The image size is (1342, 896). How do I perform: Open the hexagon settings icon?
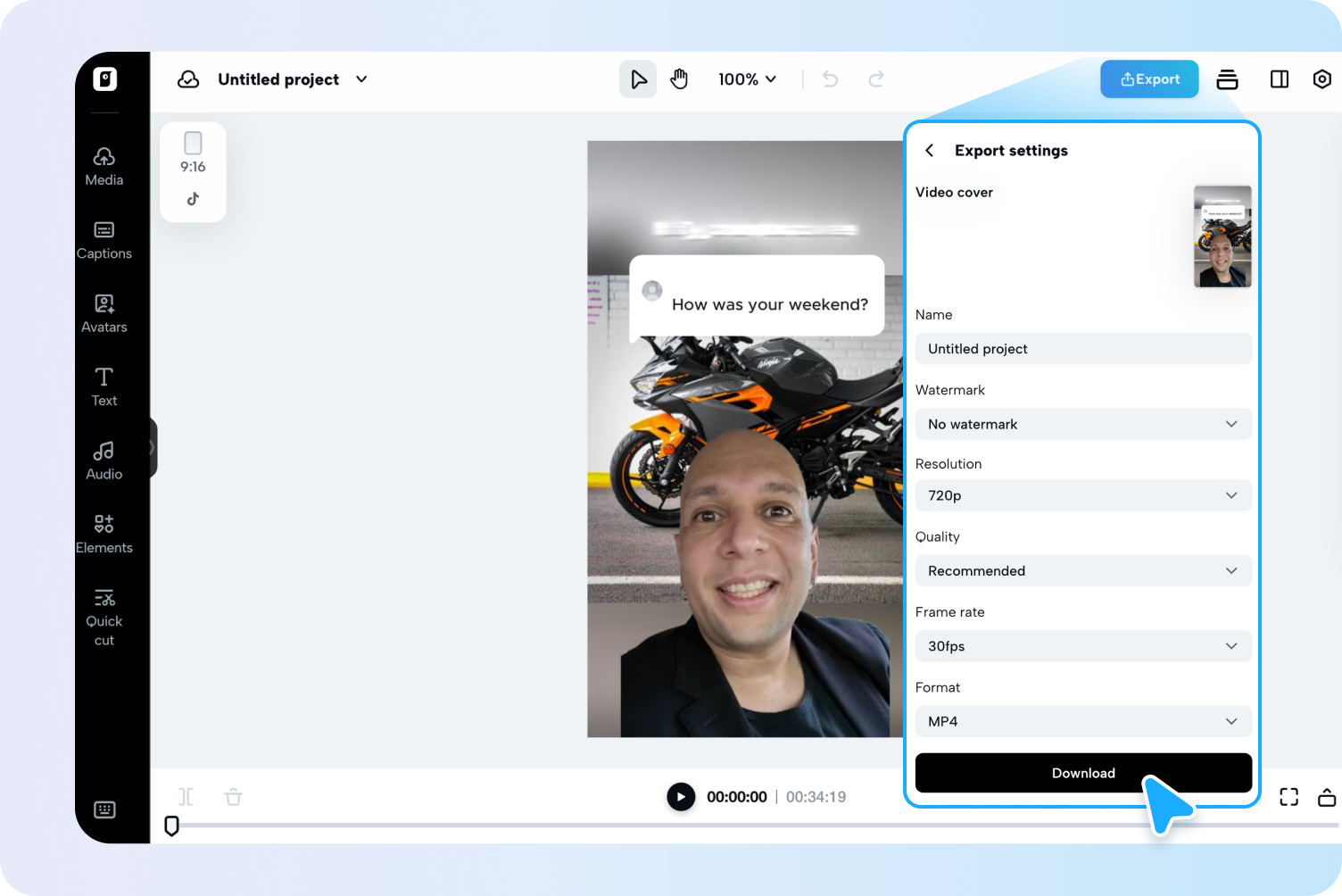click(x=1322, y=79)
